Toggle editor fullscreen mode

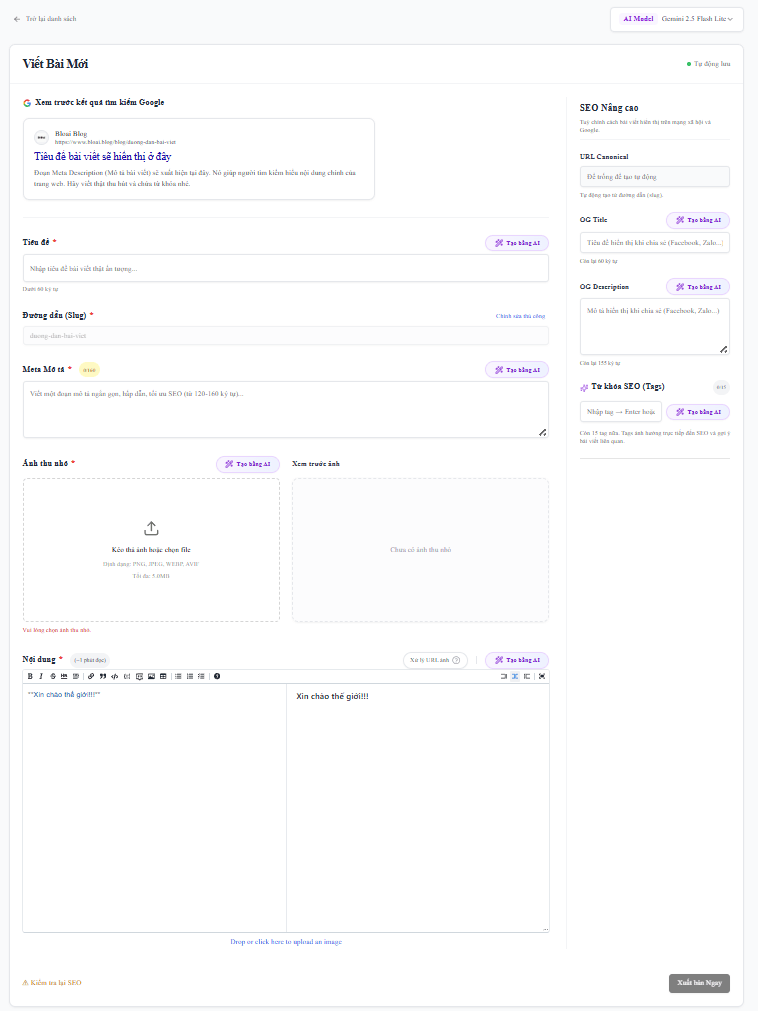(542, 676)
